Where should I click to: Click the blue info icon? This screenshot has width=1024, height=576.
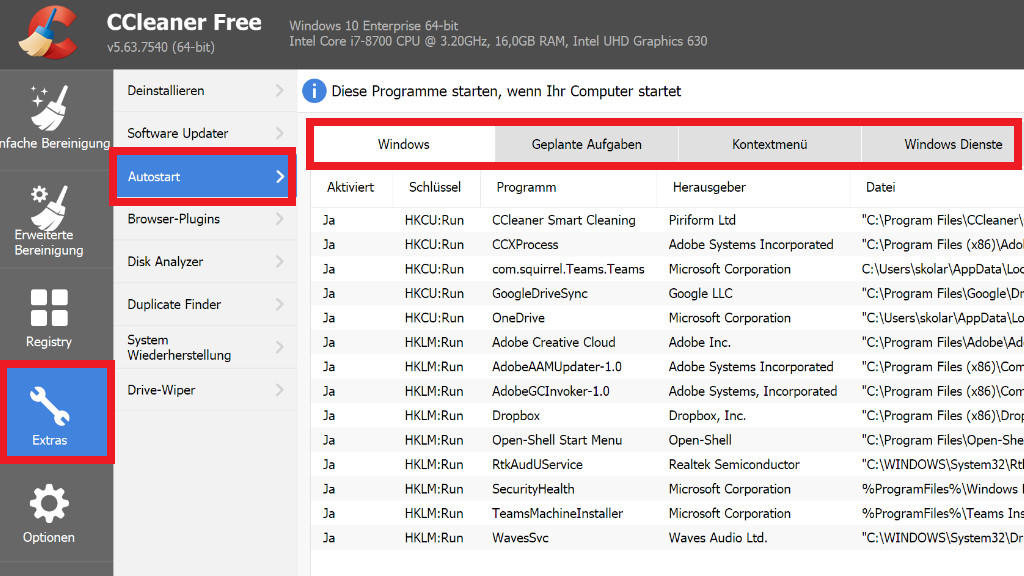[314, 91]
